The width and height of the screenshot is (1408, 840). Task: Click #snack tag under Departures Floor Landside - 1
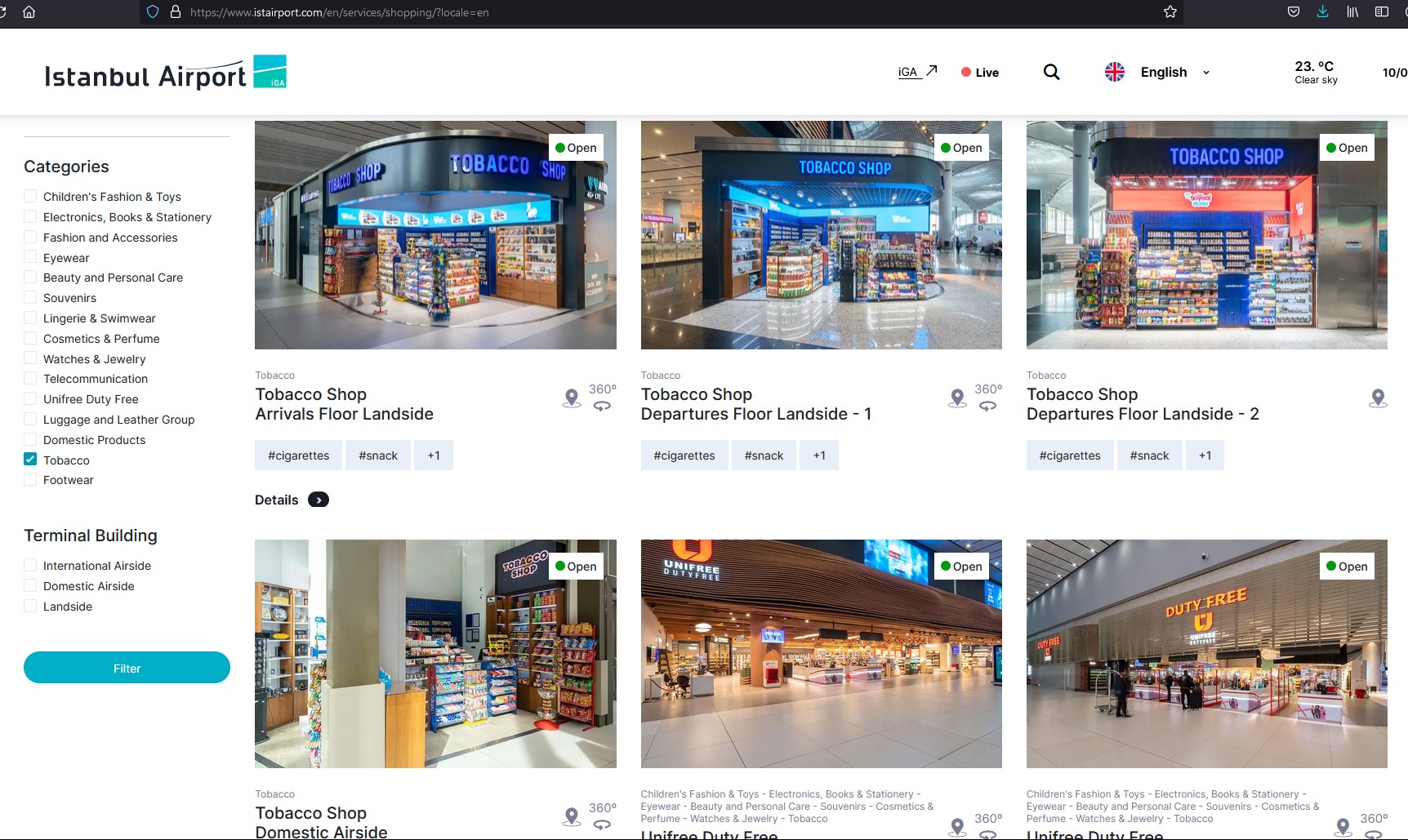tap(764, 456)
